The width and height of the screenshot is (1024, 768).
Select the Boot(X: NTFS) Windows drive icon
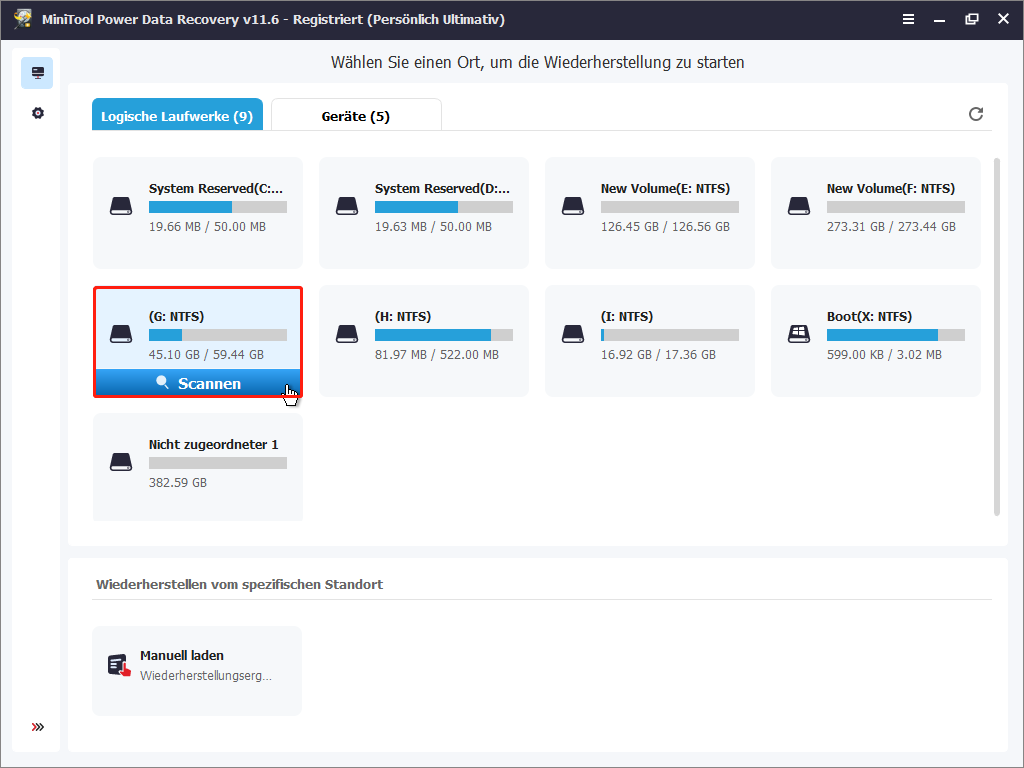click(799, 334)
